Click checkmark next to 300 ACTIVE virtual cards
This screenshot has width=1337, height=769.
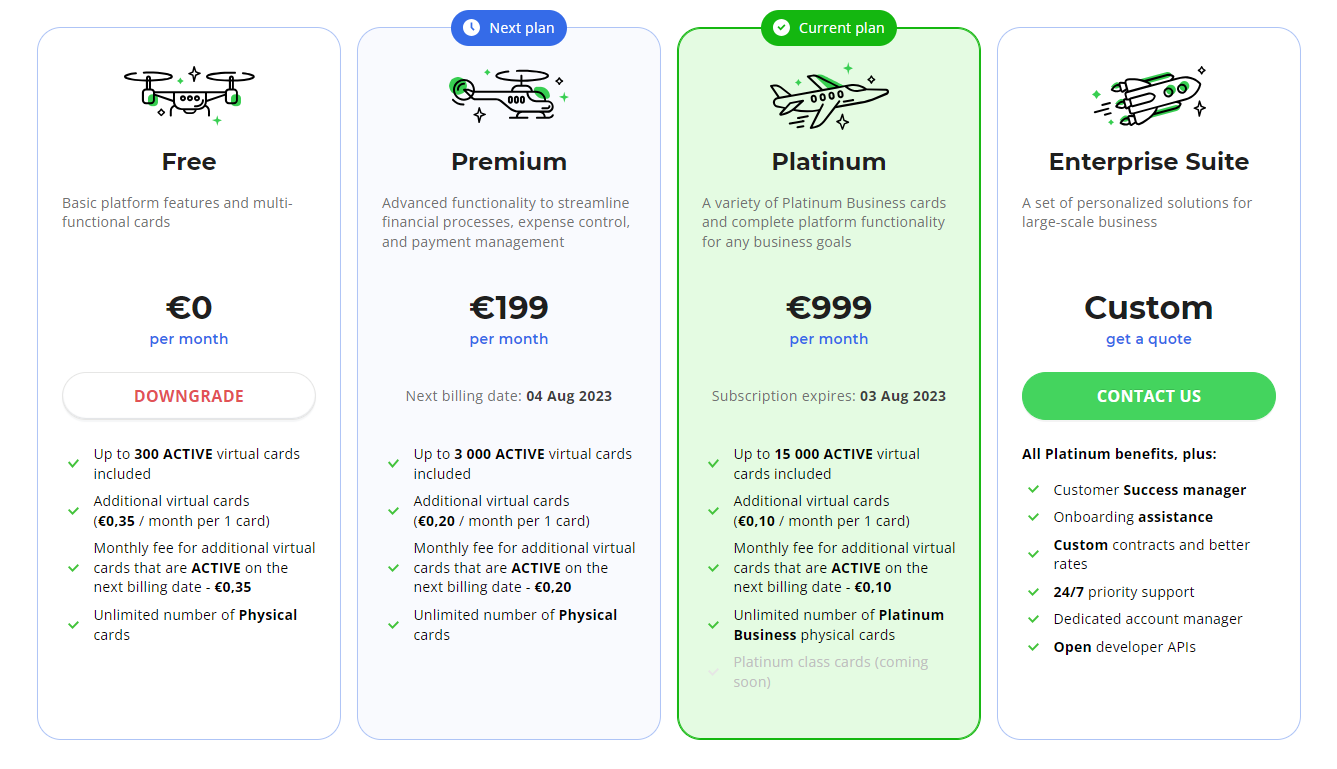pyautogui.click(x=73, y=464)
